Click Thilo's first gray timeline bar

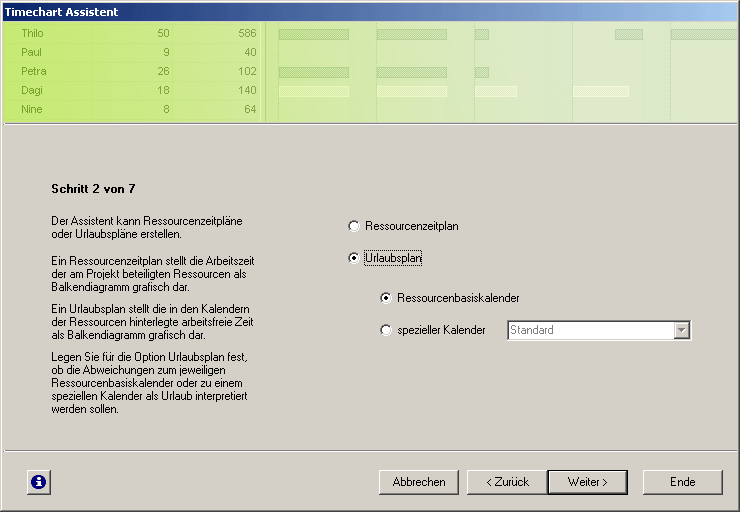(313, 34)
